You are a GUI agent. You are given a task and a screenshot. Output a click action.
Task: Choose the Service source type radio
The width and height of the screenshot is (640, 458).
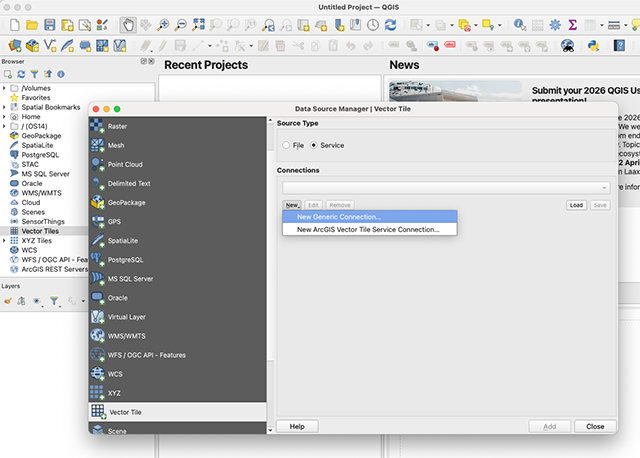pyautogui.click(x=313, y=145)
